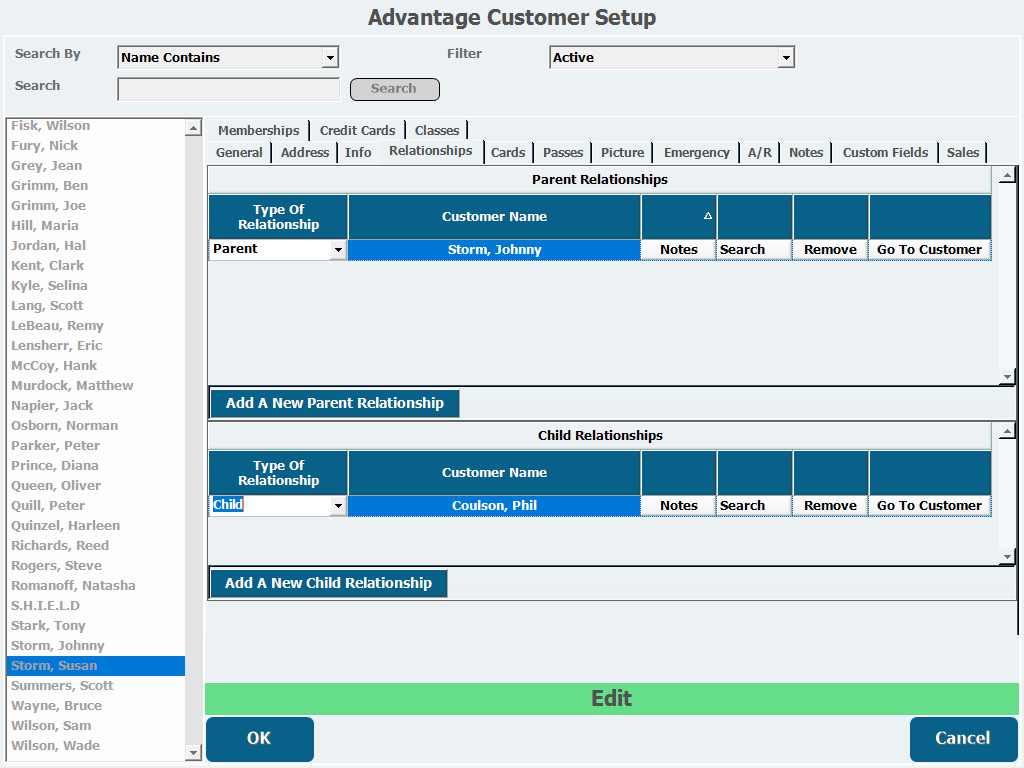Click Search in Coulson, Phil row
The height and width of the screenshot is (768, 1024).
[754, 505]
